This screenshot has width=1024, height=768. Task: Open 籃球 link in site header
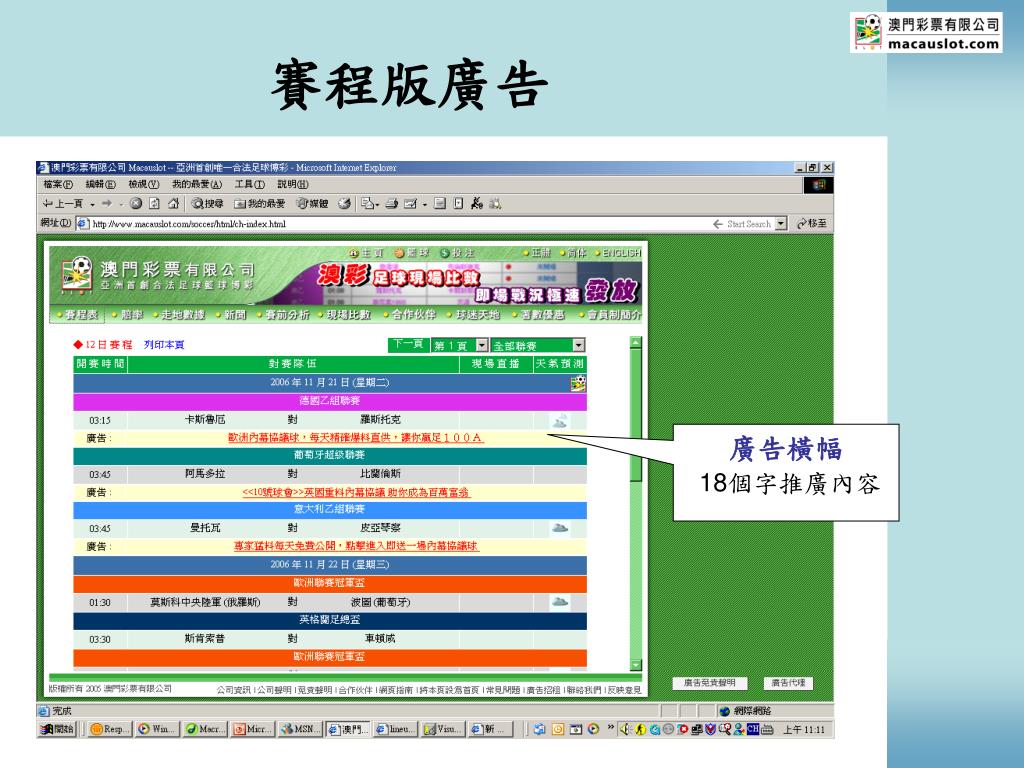coord(411,253)
